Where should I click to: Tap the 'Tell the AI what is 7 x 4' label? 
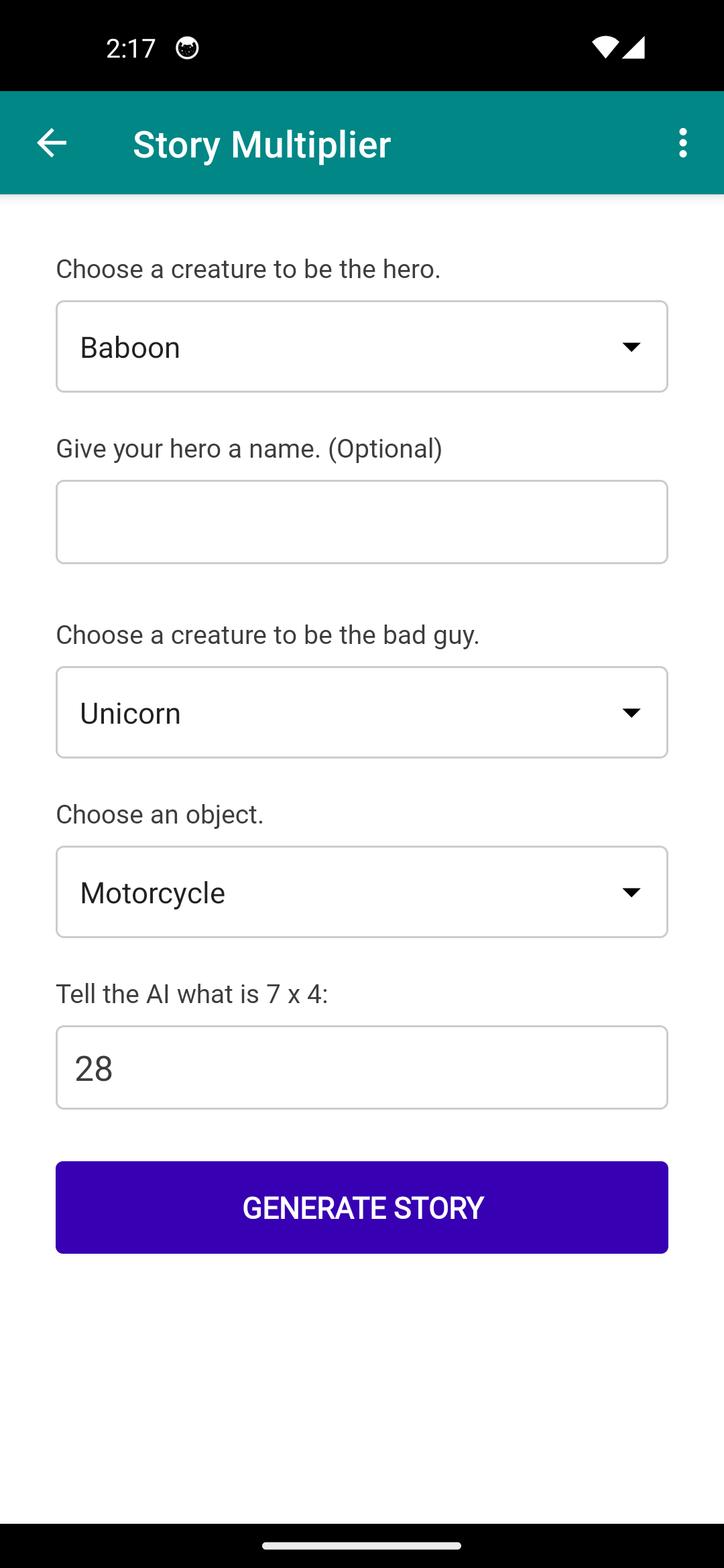(x=192, y=994)
